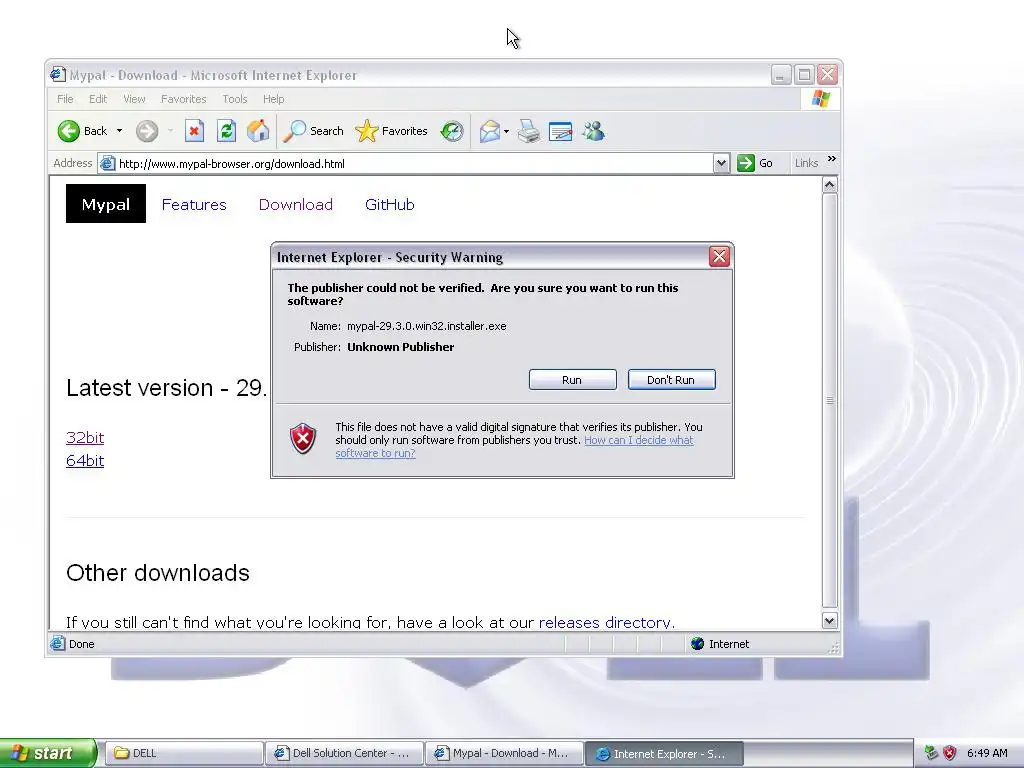Image resolution: width=1024 pixels, height=768 pixels.
Task: Click the red shield tray icon
Action: coord(950,753)
